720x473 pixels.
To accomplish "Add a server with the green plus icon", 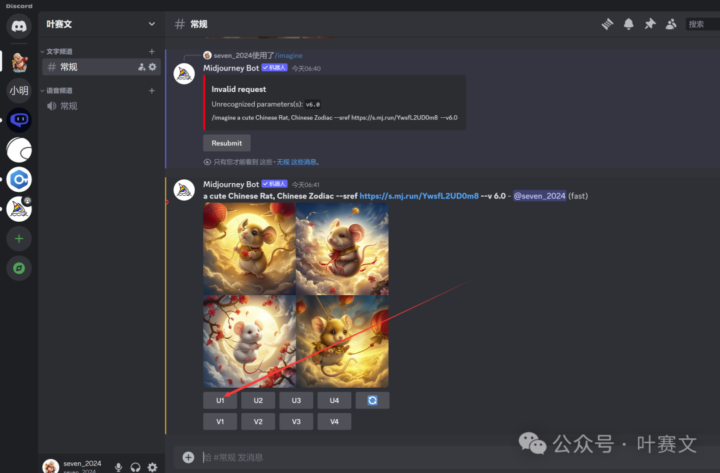I will [x=19, y=239].
